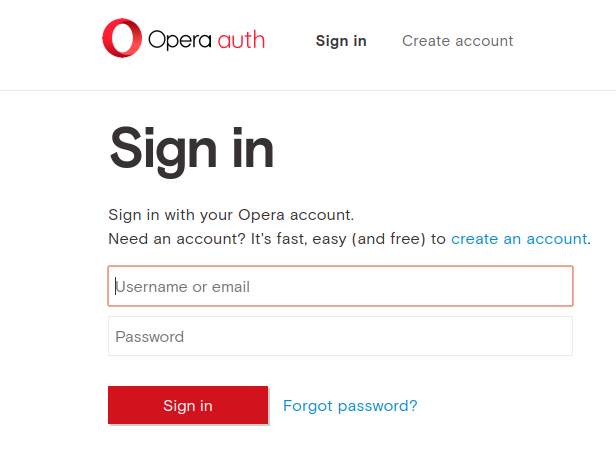Follow the create an account link
Viewport: 616px width, 451px height.
pyautogui.click(x=519, y=239)
